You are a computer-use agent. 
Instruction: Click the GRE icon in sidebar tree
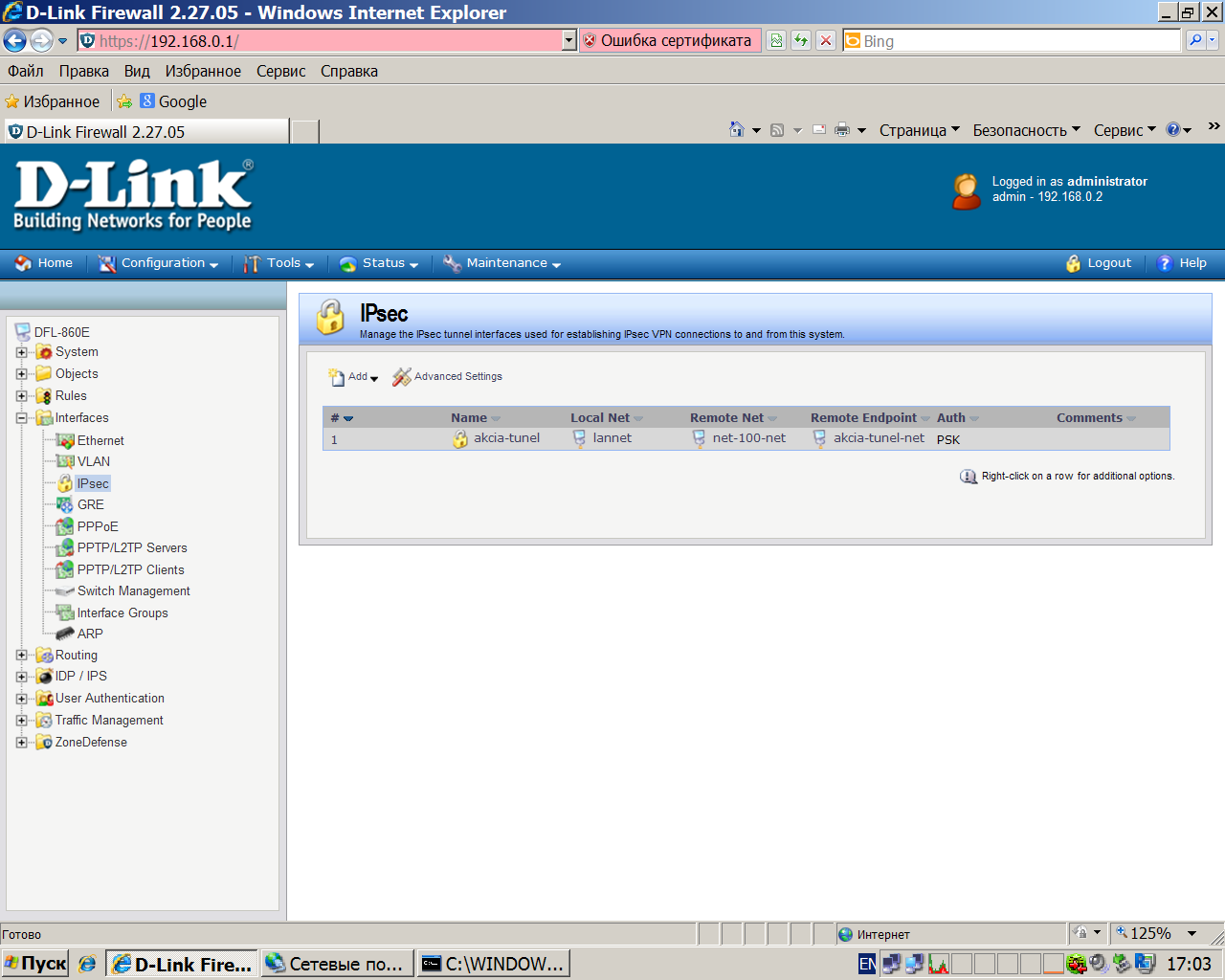(x=65, y=504)
